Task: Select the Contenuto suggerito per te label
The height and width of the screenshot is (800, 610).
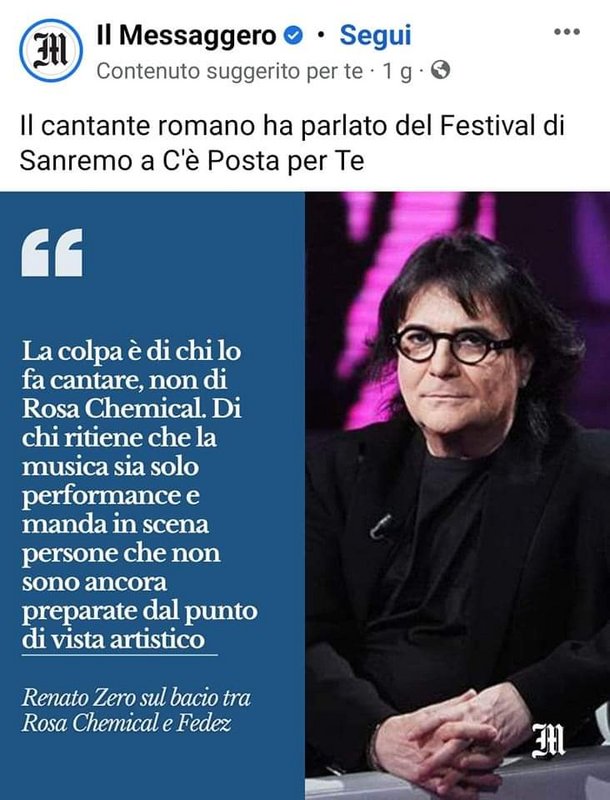Action: coord(230,71)
